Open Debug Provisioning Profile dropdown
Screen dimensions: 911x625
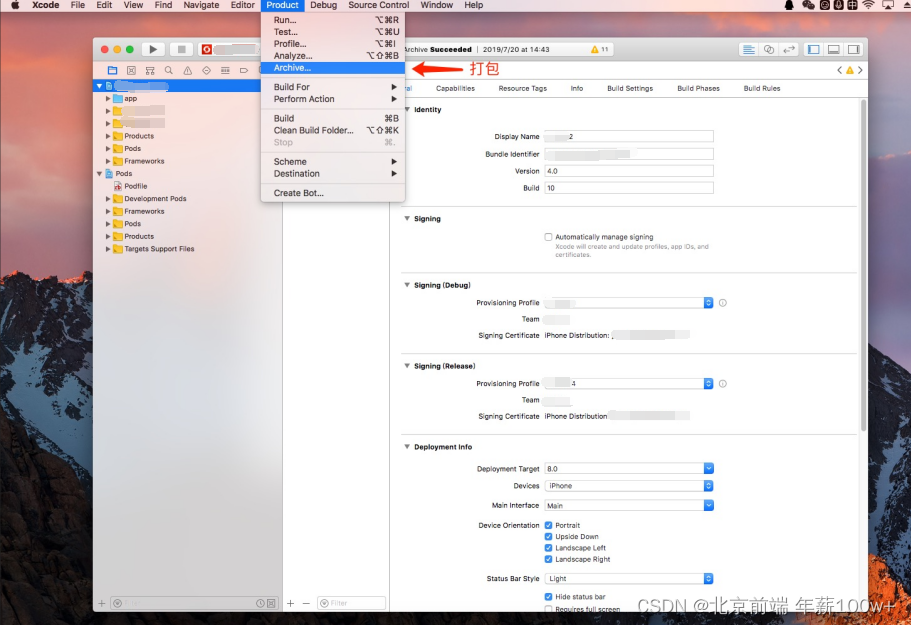pyautogui.click(x=629, y=303)
